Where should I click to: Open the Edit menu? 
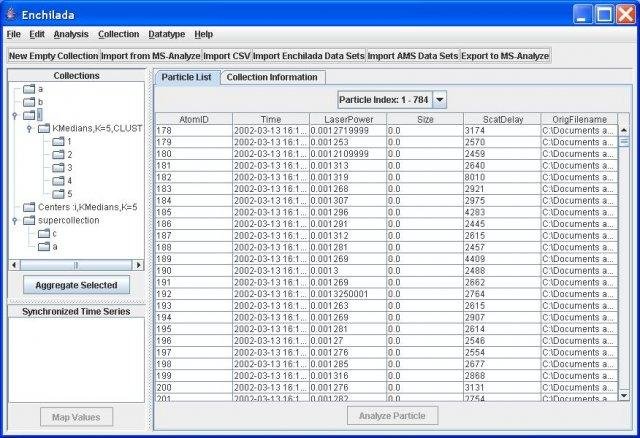point(37,34)
